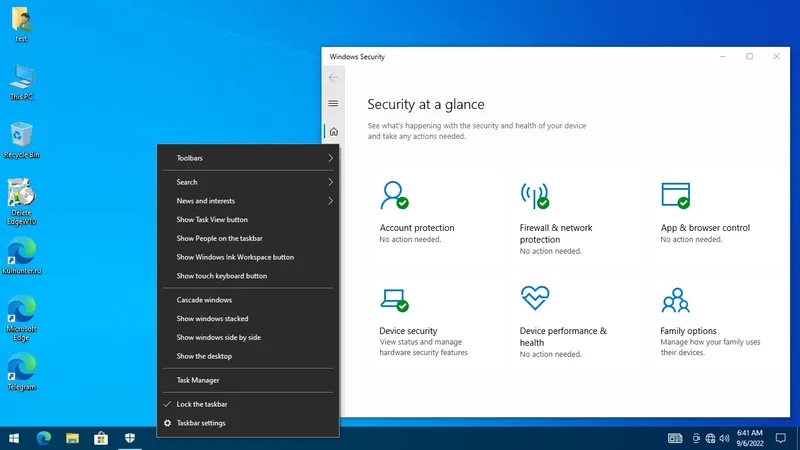This screenshot has width=800, height=450.
Task: Open App & browser control icon
Action: point(676,195)
